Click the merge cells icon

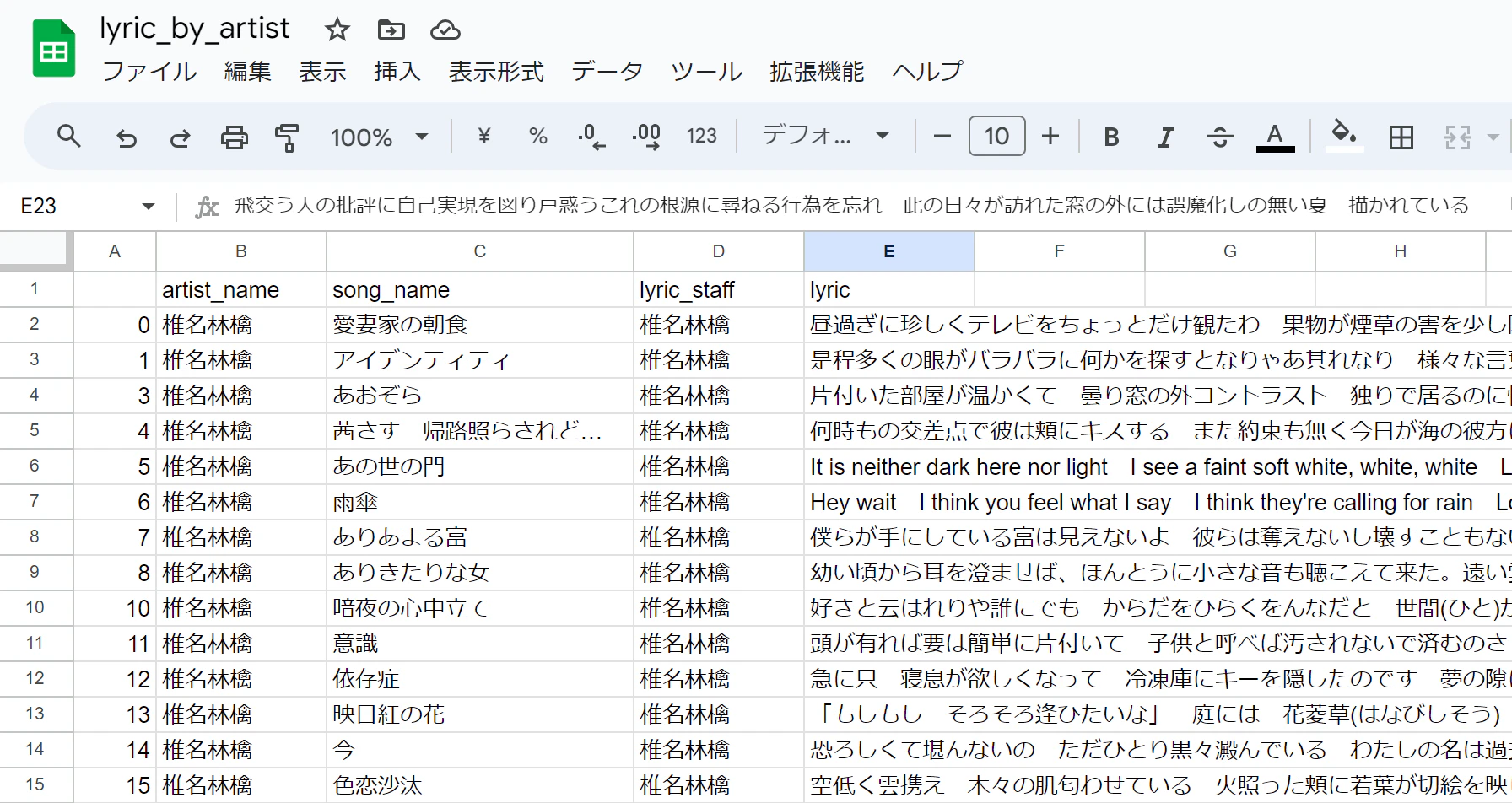coord(1457,137)
